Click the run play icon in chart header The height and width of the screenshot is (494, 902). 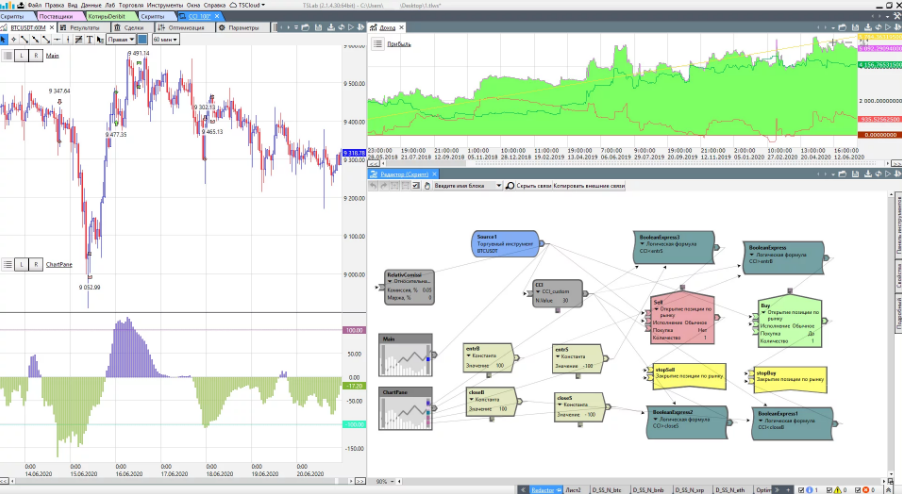click(x=350, y=27)
